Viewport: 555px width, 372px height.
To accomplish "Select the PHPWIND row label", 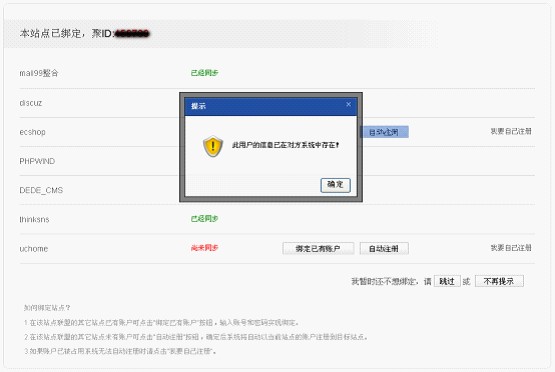I will click(x=37, y=161).
